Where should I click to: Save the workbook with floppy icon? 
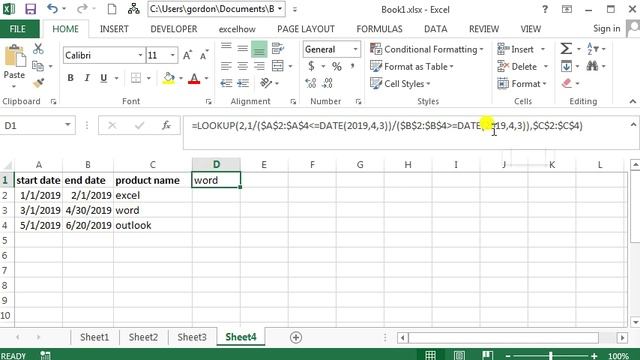30,9
